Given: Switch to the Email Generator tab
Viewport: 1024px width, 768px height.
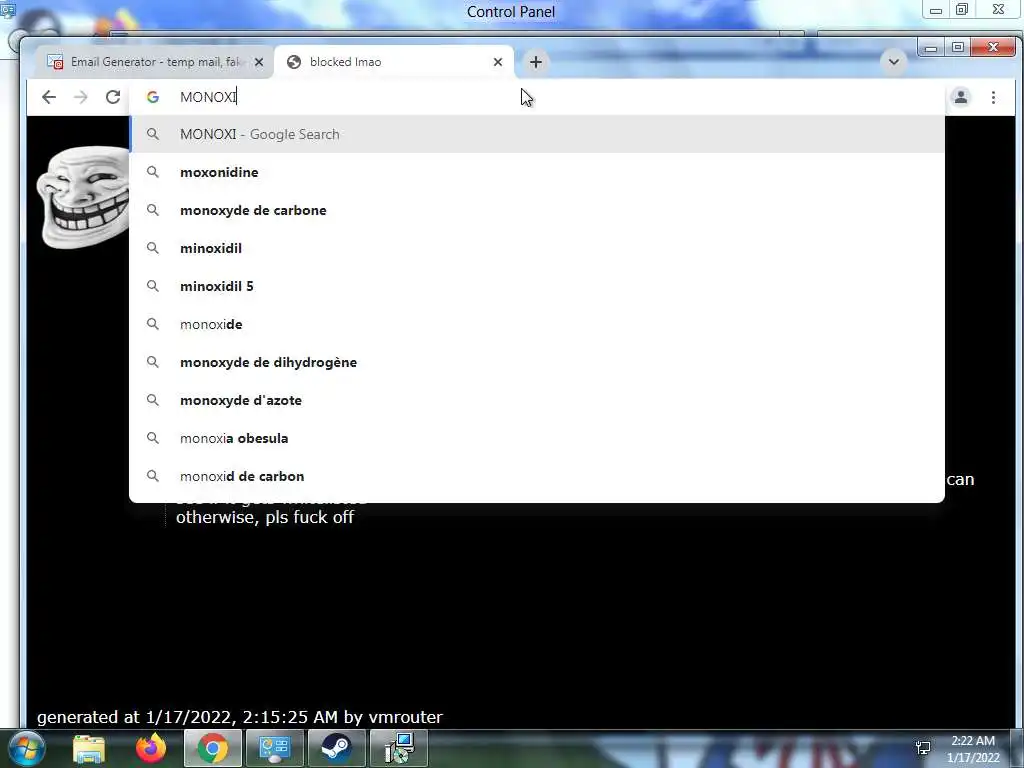Looking at the screenshot, I should click(x=153, y=62).
